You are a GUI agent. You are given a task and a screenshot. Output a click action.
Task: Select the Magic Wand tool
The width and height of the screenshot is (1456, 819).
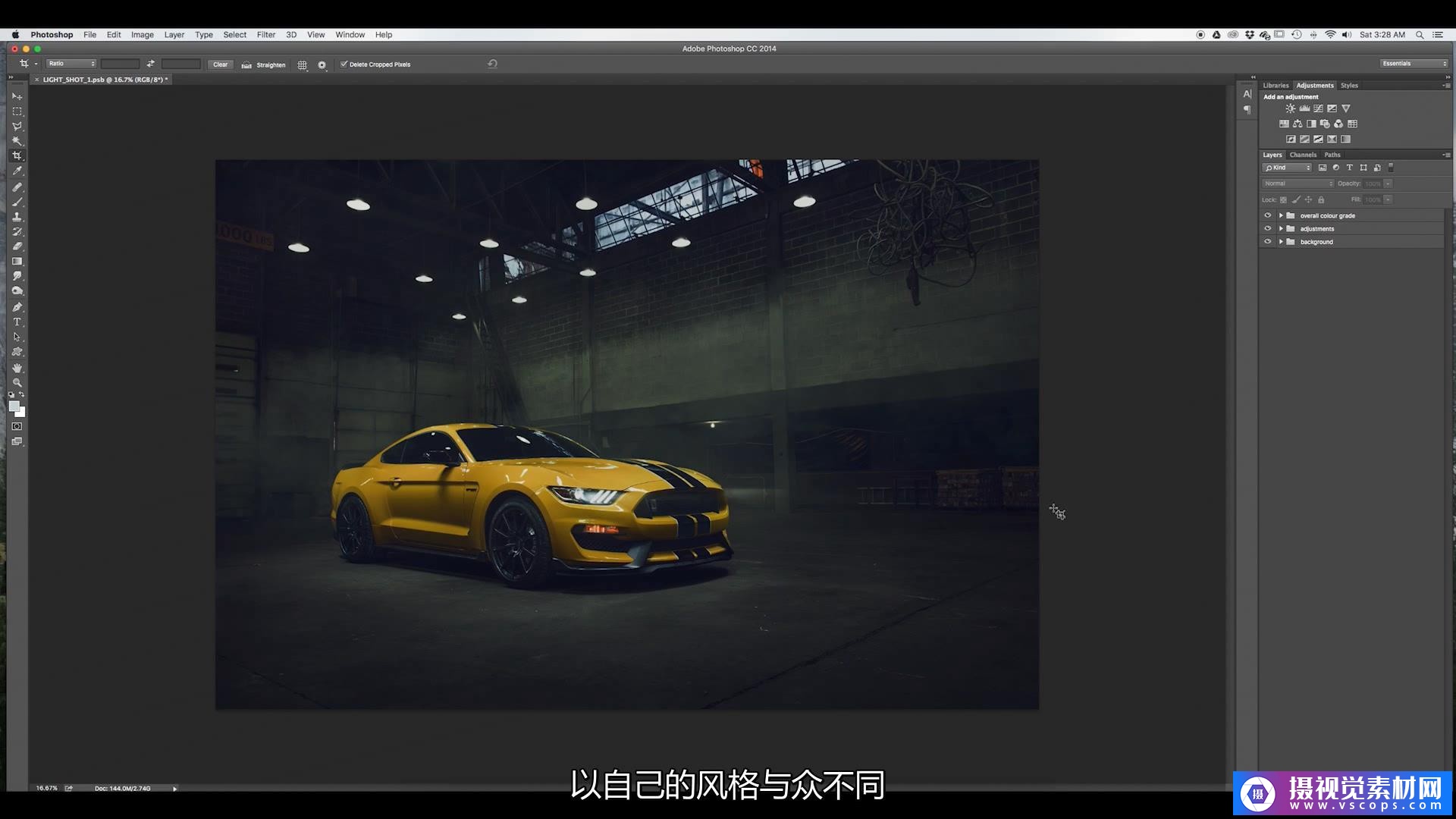point(17,141)
